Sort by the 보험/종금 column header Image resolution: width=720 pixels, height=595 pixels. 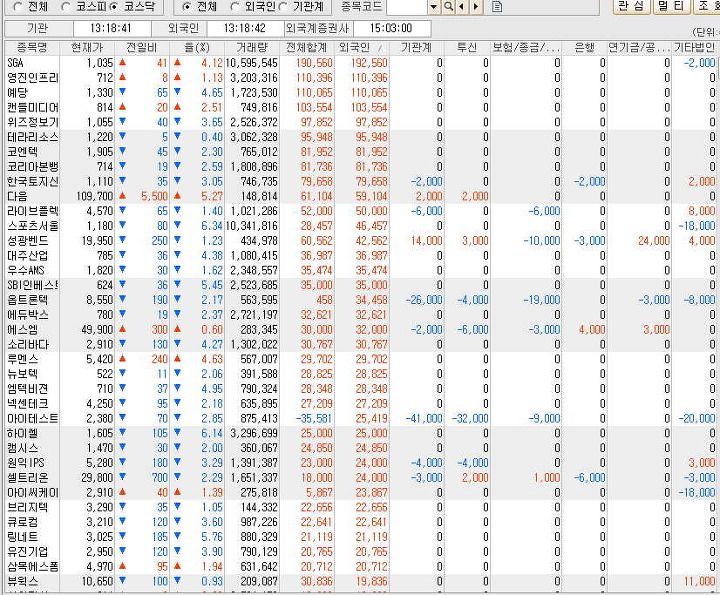pos(526,47)
